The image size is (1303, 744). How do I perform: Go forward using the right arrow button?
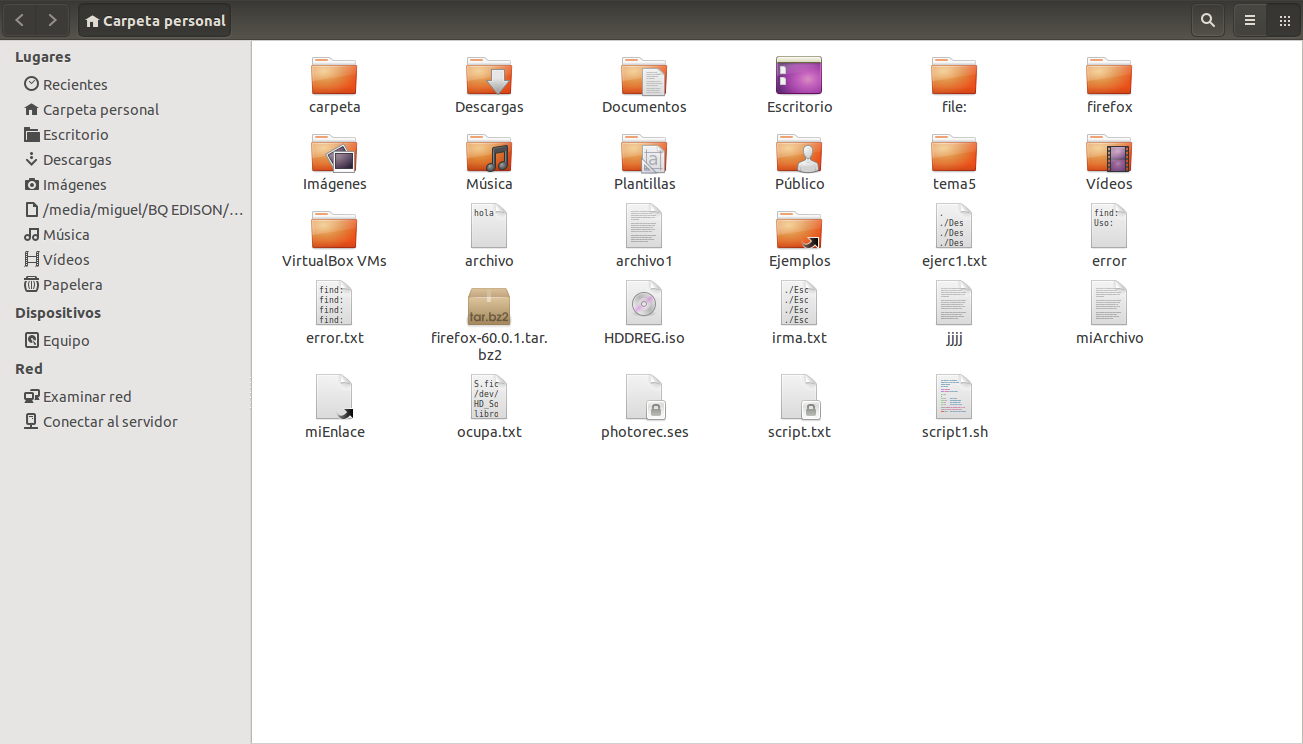[52, 20]
